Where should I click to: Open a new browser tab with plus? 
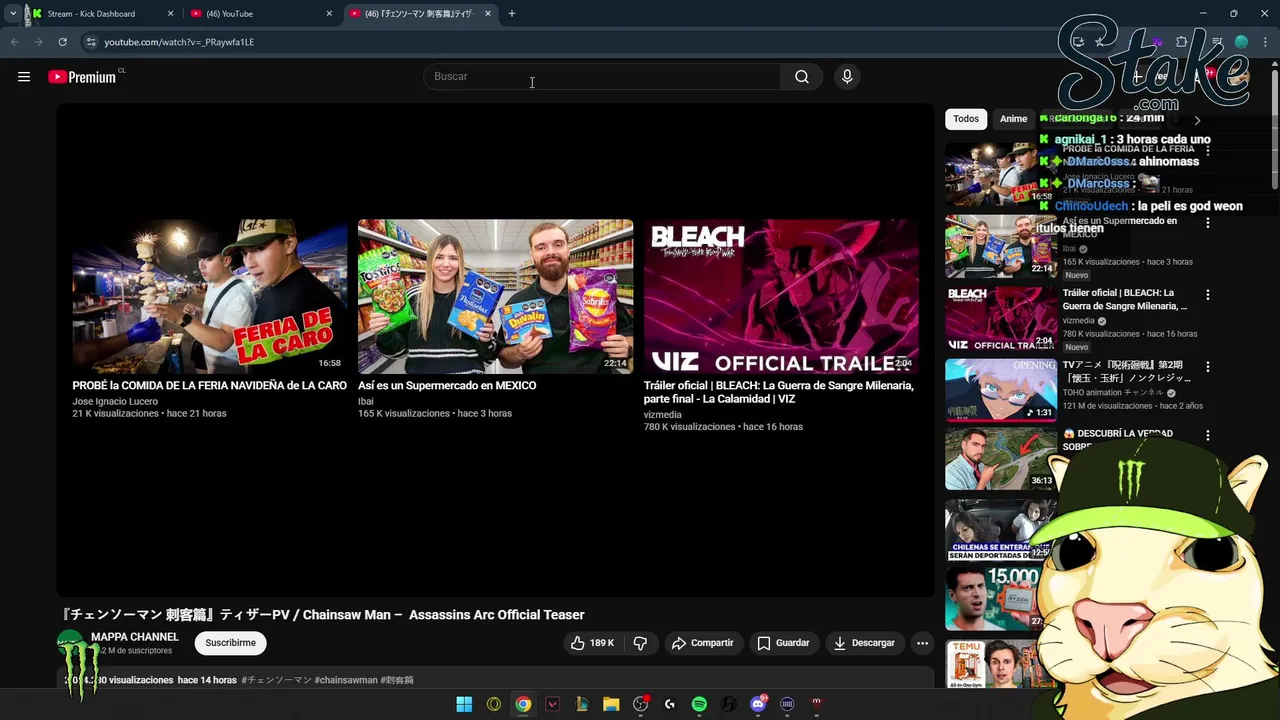coord(511,14)
